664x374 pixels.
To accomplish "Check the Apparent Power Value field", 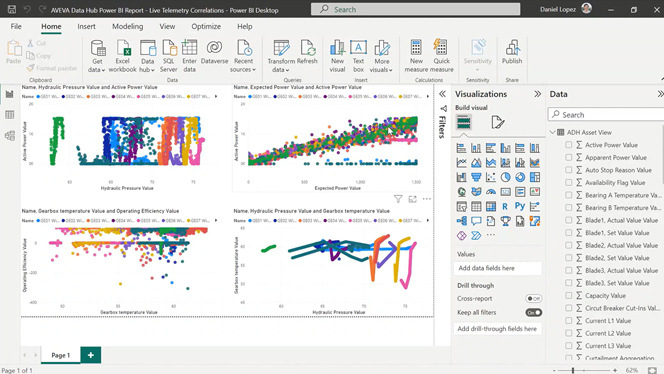I will (x=569, y=157).
